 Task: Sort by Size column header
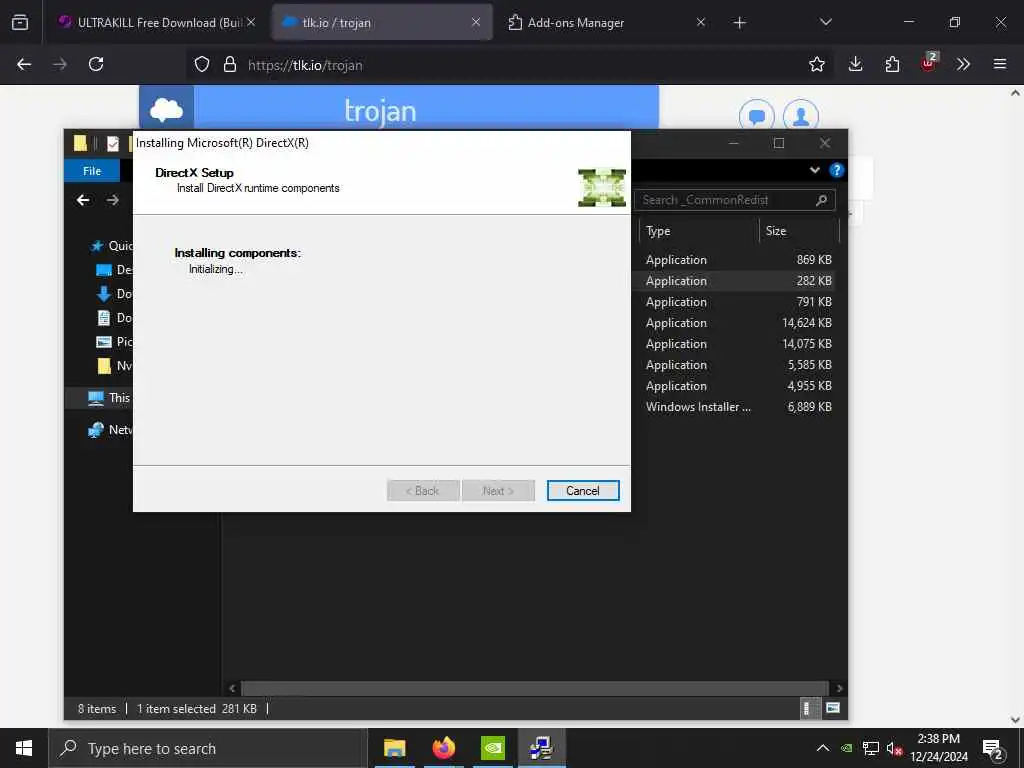799,231
